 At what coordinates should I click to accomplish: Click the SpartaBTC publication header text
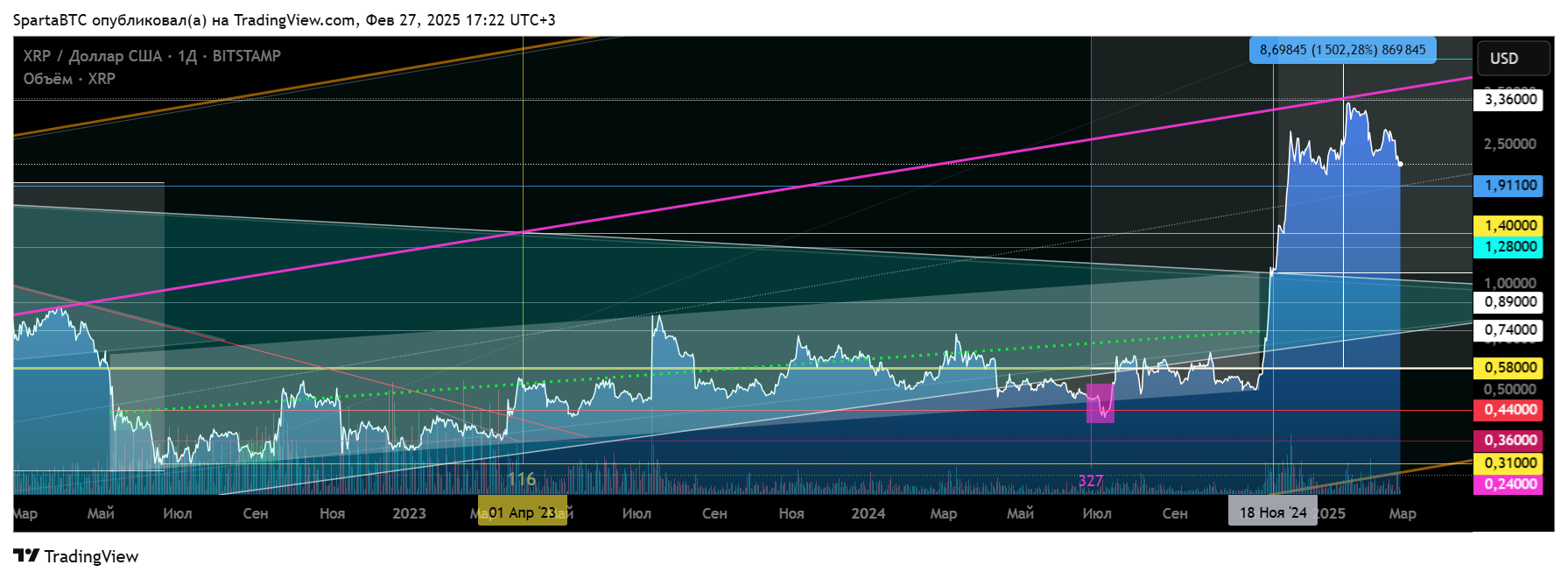tap(284, 19)
